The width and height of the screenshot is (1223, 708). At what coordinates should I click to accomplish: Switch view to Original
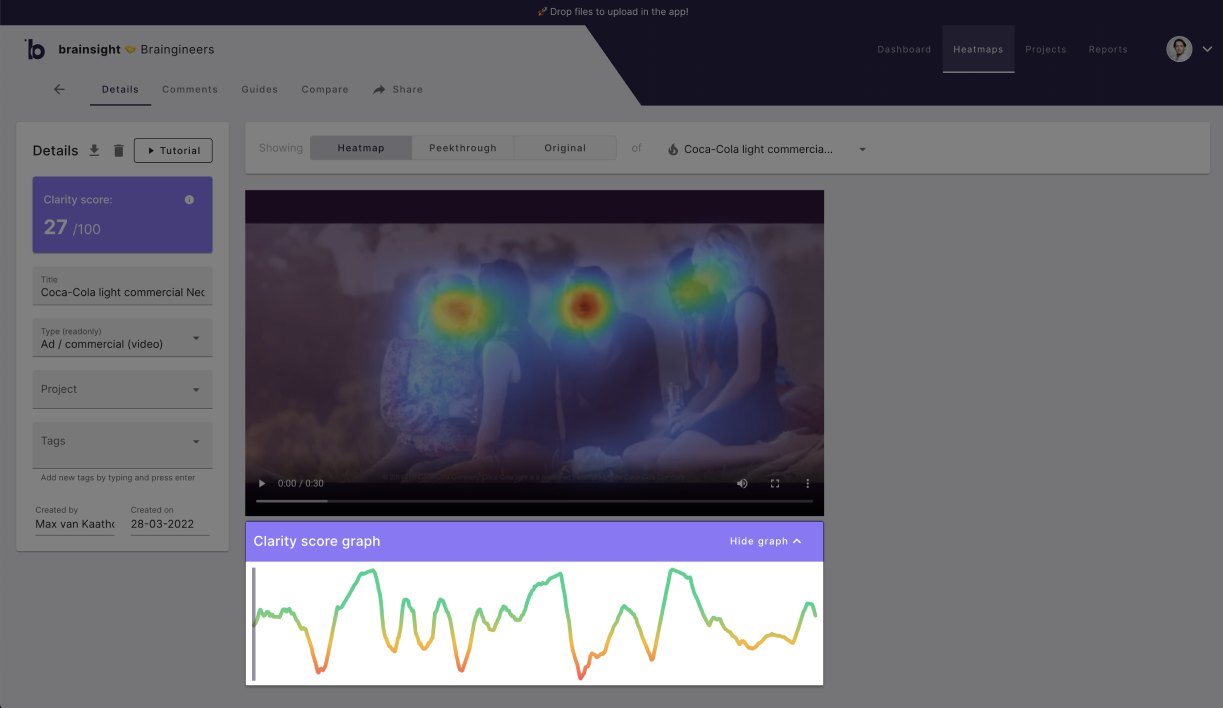pos(565,148)
